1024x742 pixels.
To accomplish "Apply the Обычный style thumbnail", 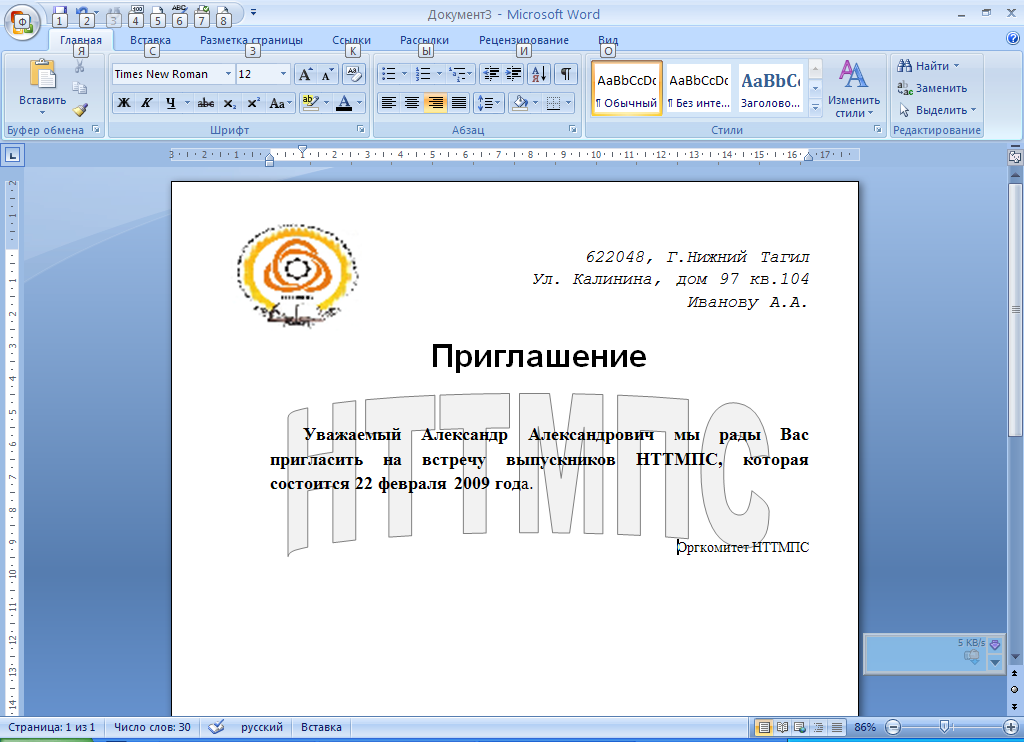I will [x=627, y=88].
